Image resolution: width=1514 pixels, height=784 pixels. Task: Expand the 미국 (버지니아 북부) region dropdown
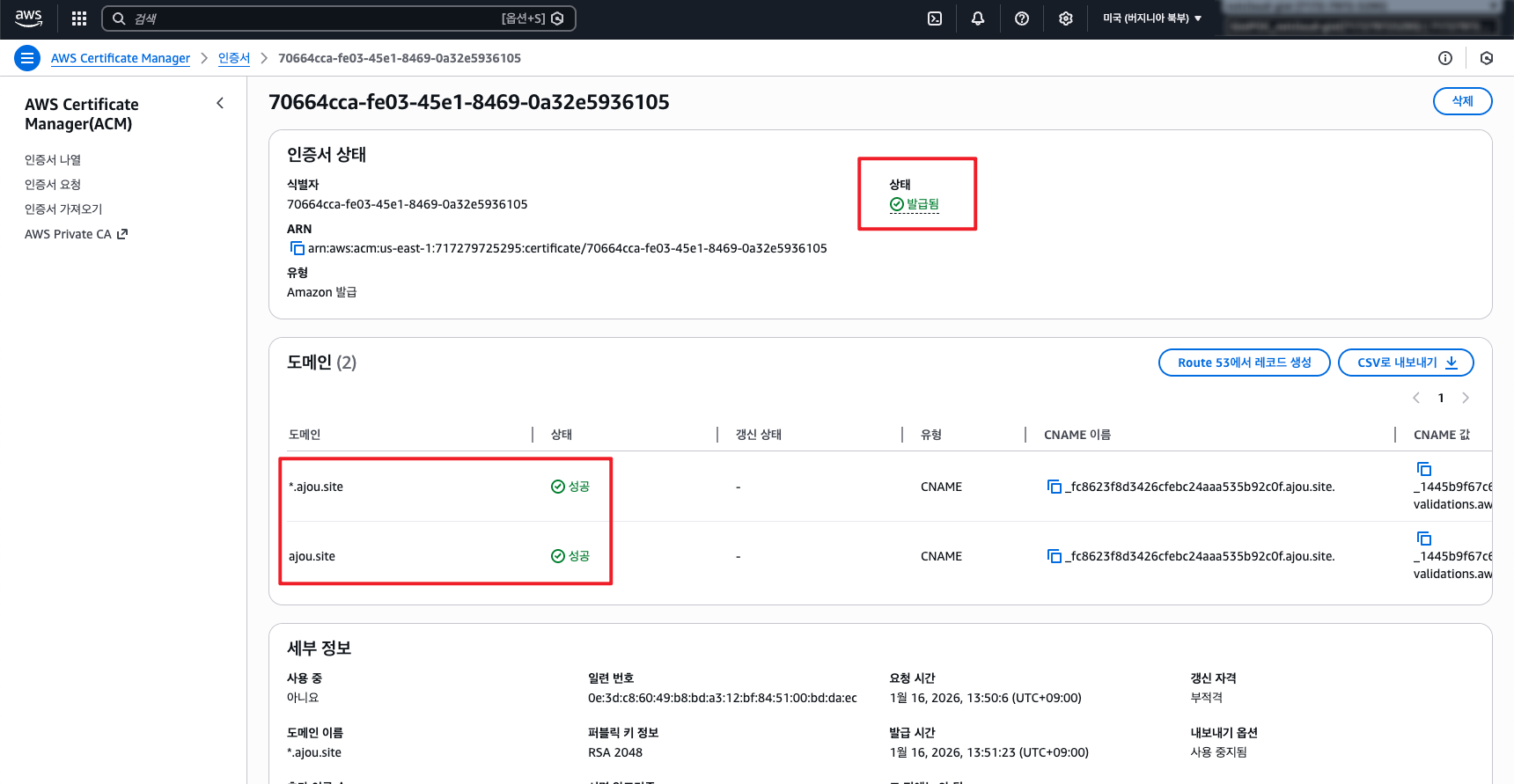pos(1152,18)
